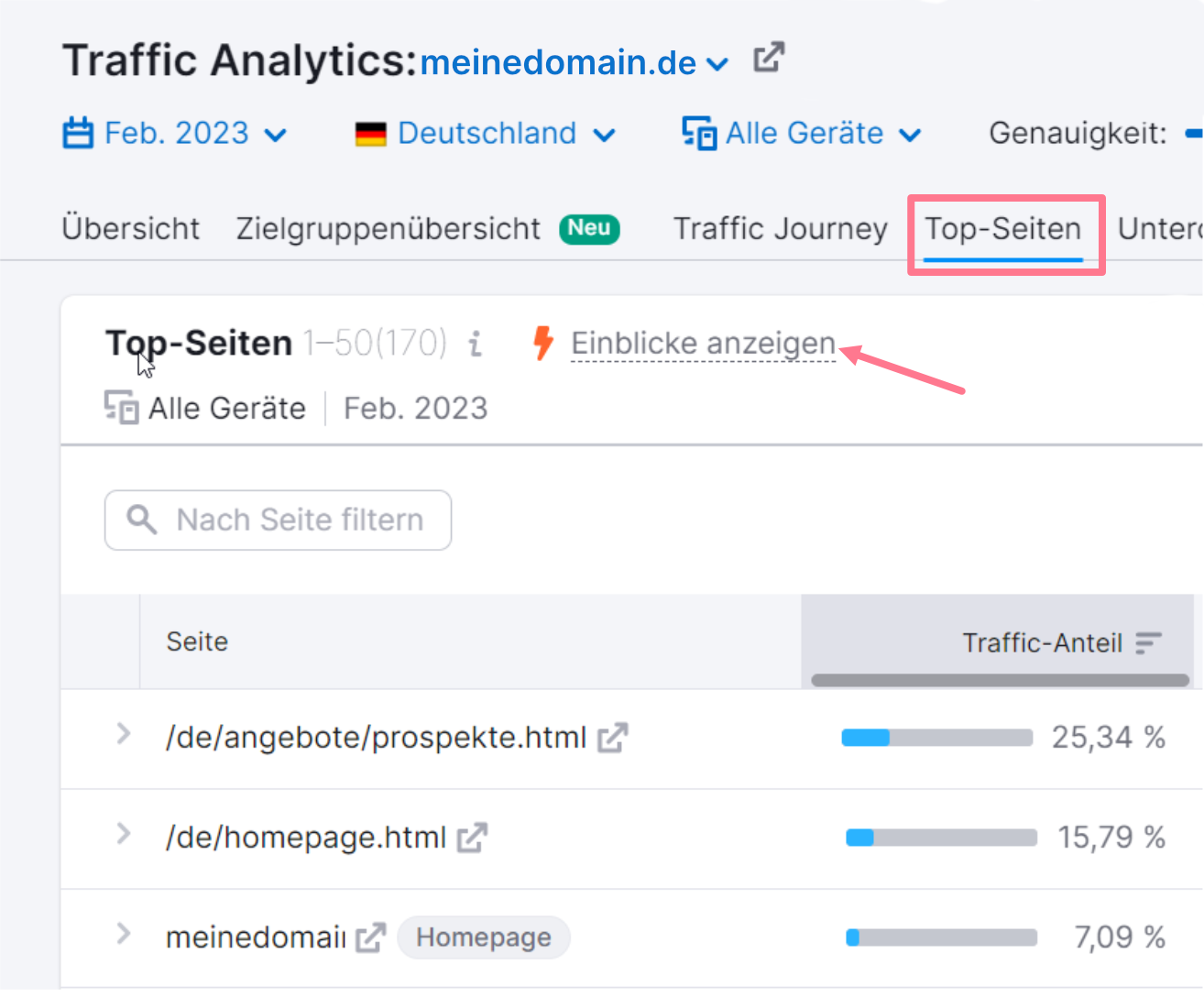Click the Traffic Analytics title text
Screen dimensions: 1204x1008
pos(240,61)
